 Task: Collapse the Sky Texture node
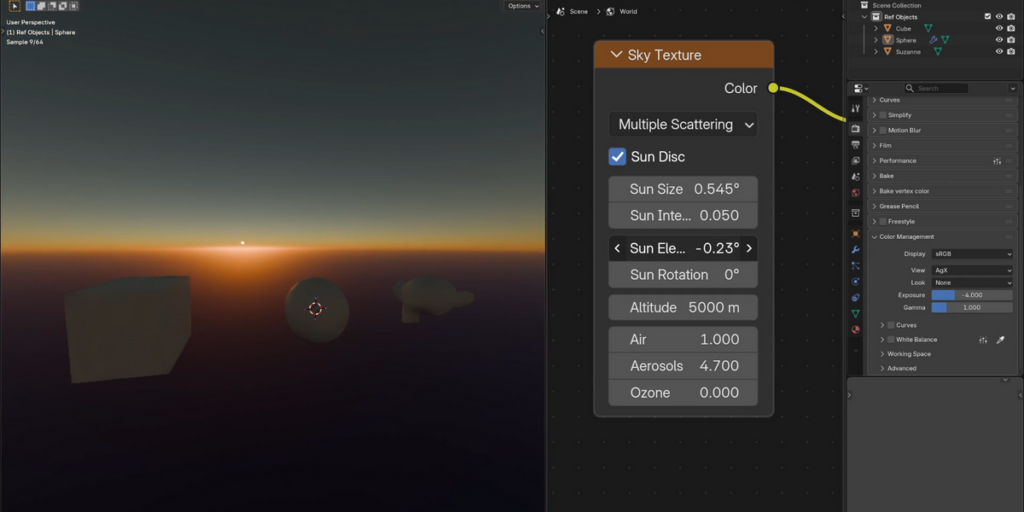point(616,55)
